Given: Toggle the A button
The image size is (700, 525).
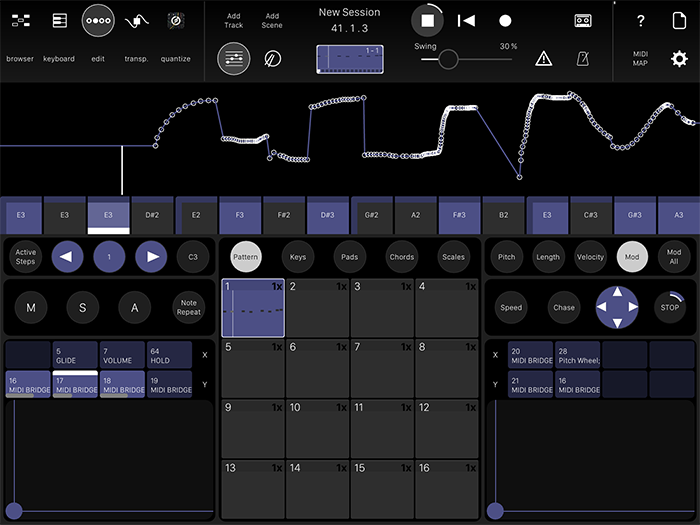Looking at the screenshot, I should pos(134,308).
